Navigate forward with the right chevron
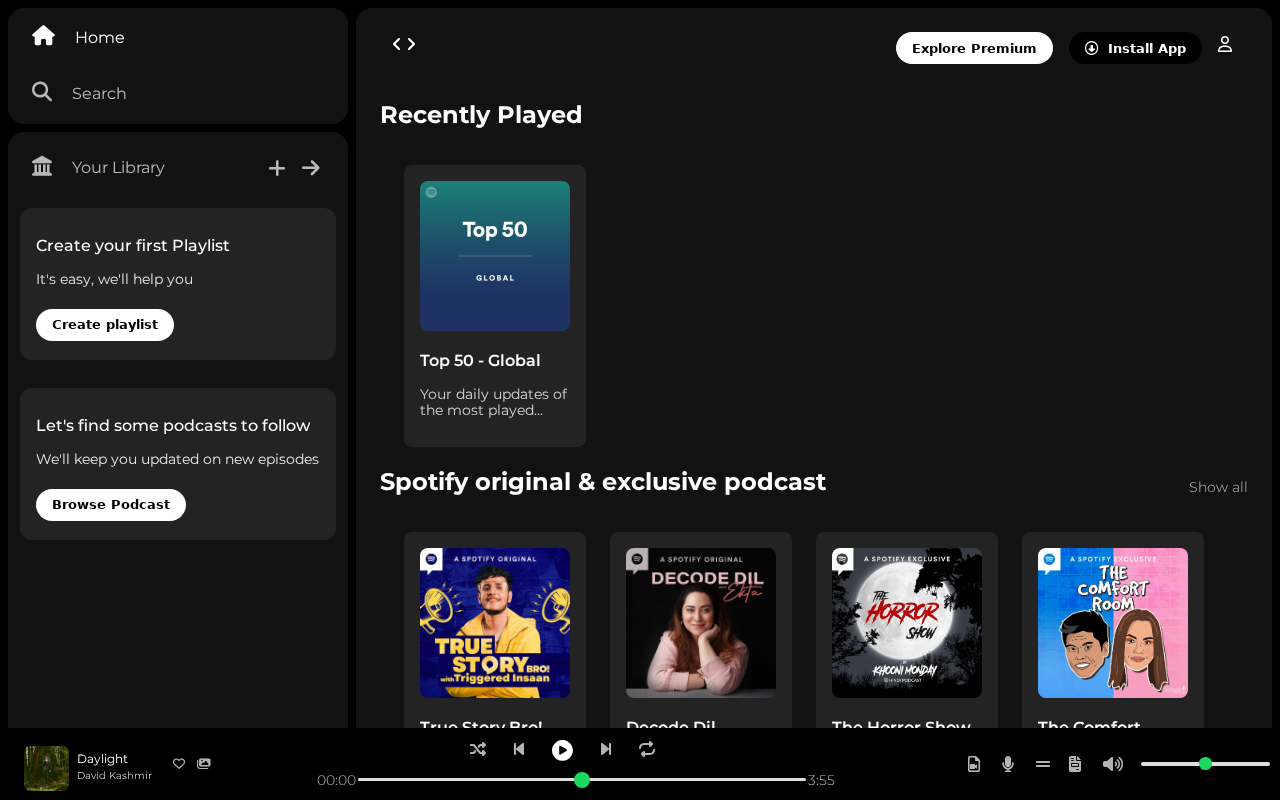Screen dimensions: 1280x800 point(411,44)
